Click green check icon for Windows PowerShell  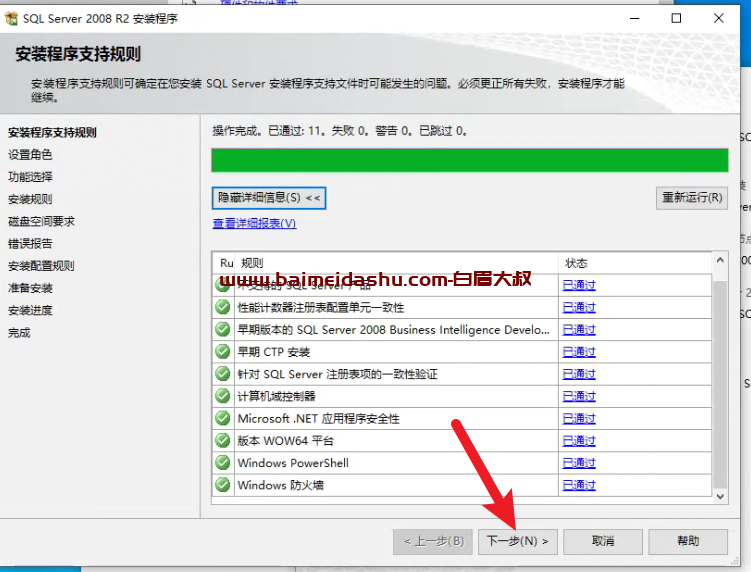click(223, 463)
